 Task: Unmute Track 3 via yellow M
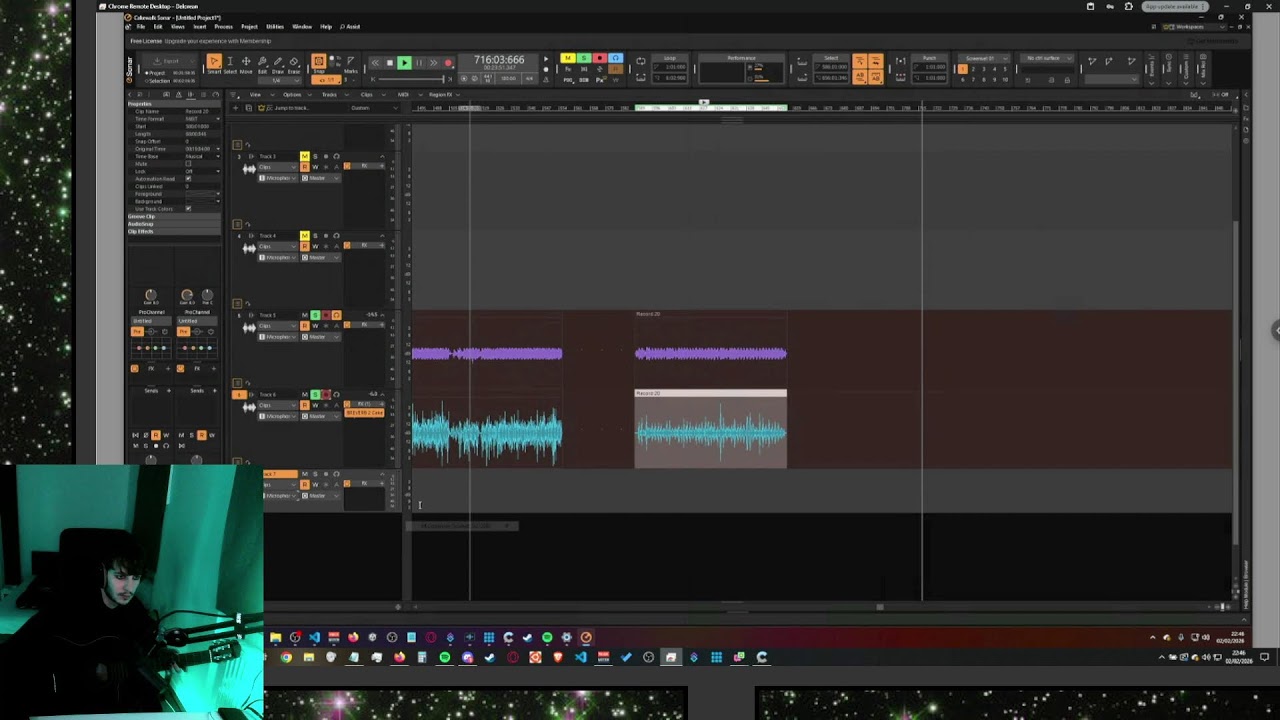[x=305, y=156]
